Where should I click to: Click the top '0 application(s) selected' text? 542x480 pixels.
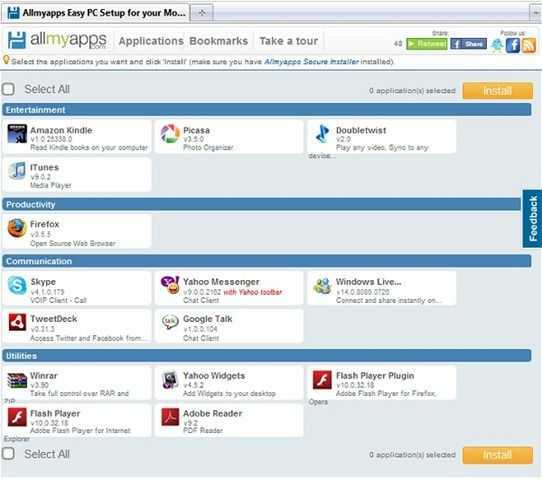[412, 91]
